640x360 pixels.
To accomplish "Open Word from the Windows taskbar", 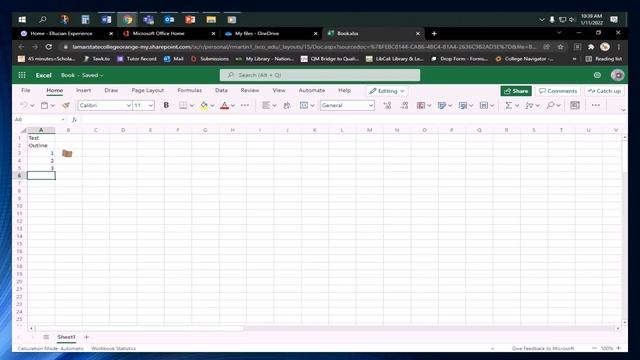I will (x=107, y=19).
